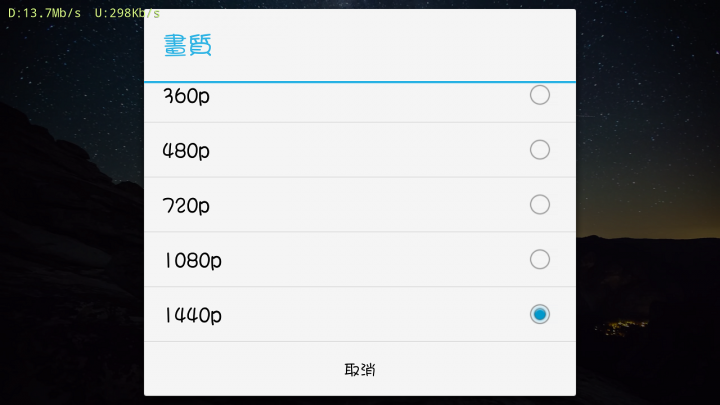Screen dimensions: 720x405
Task: Select the 1080p radio button
Action: tap(540, 259)
